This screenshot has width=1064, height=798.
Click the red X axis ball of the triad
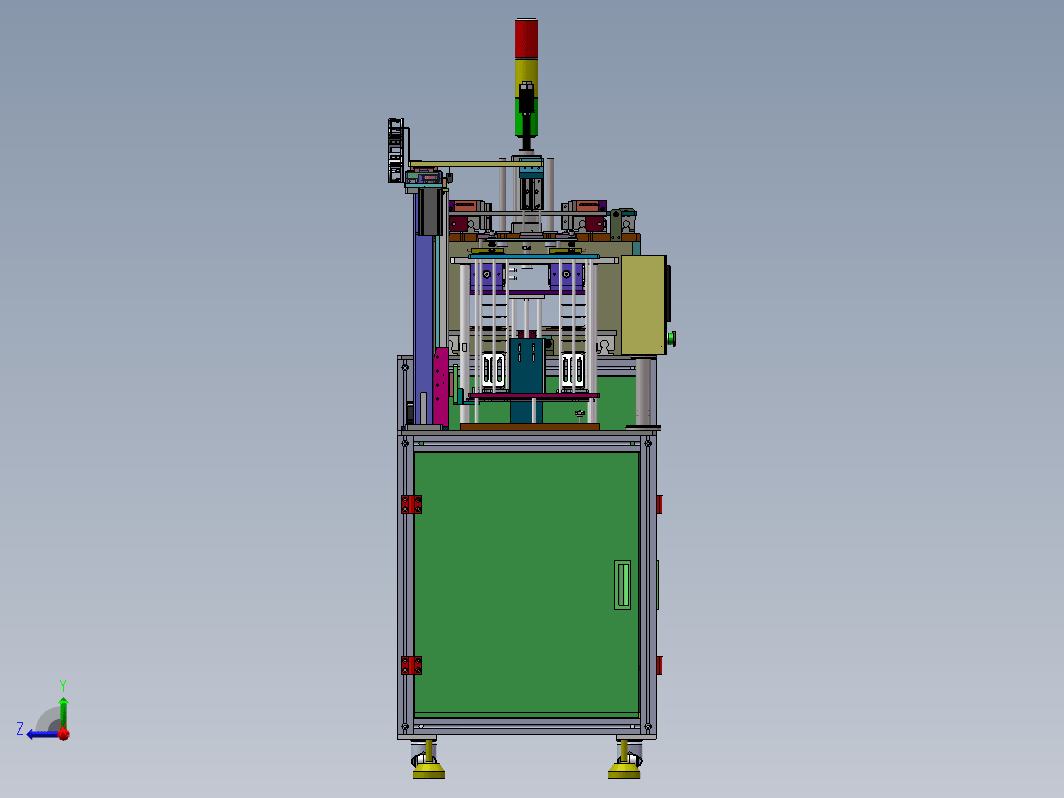pyautogui.click(x=64, y=734)
